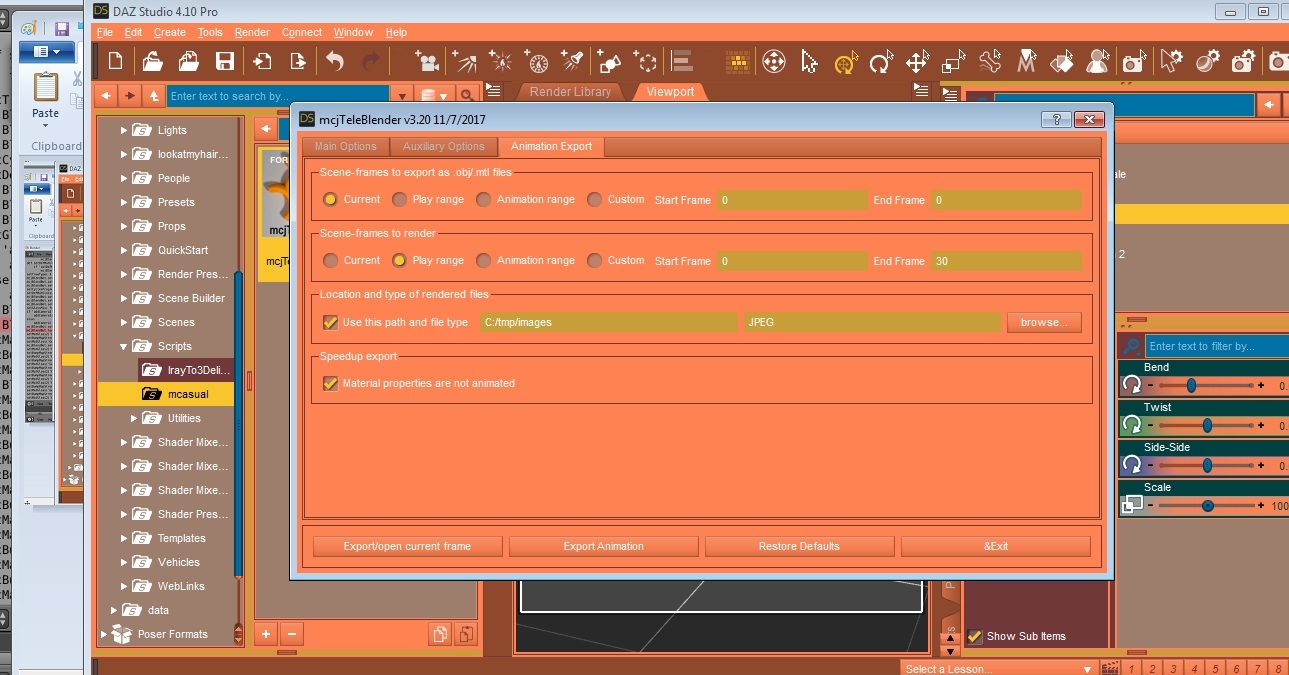The image size is (1289, 675).
Task: Open the Render menu
Action: coord(252,32)
